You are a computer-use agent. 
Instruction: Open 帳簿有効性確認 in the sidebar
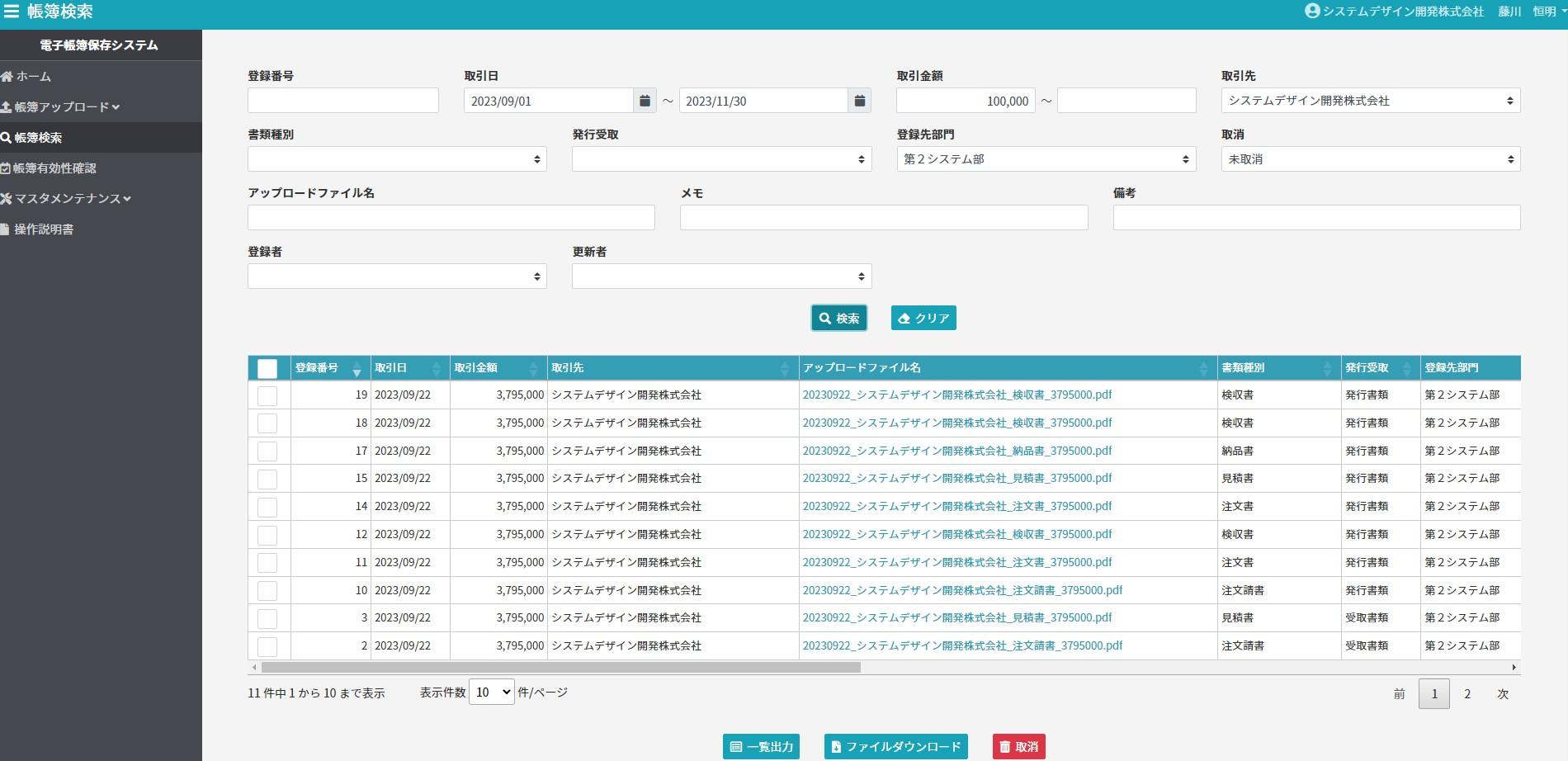click(x=54, y=168)
